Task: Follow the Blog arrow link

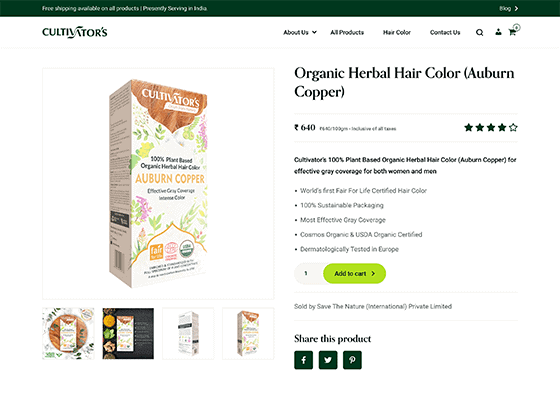Action: pos(509,8)
